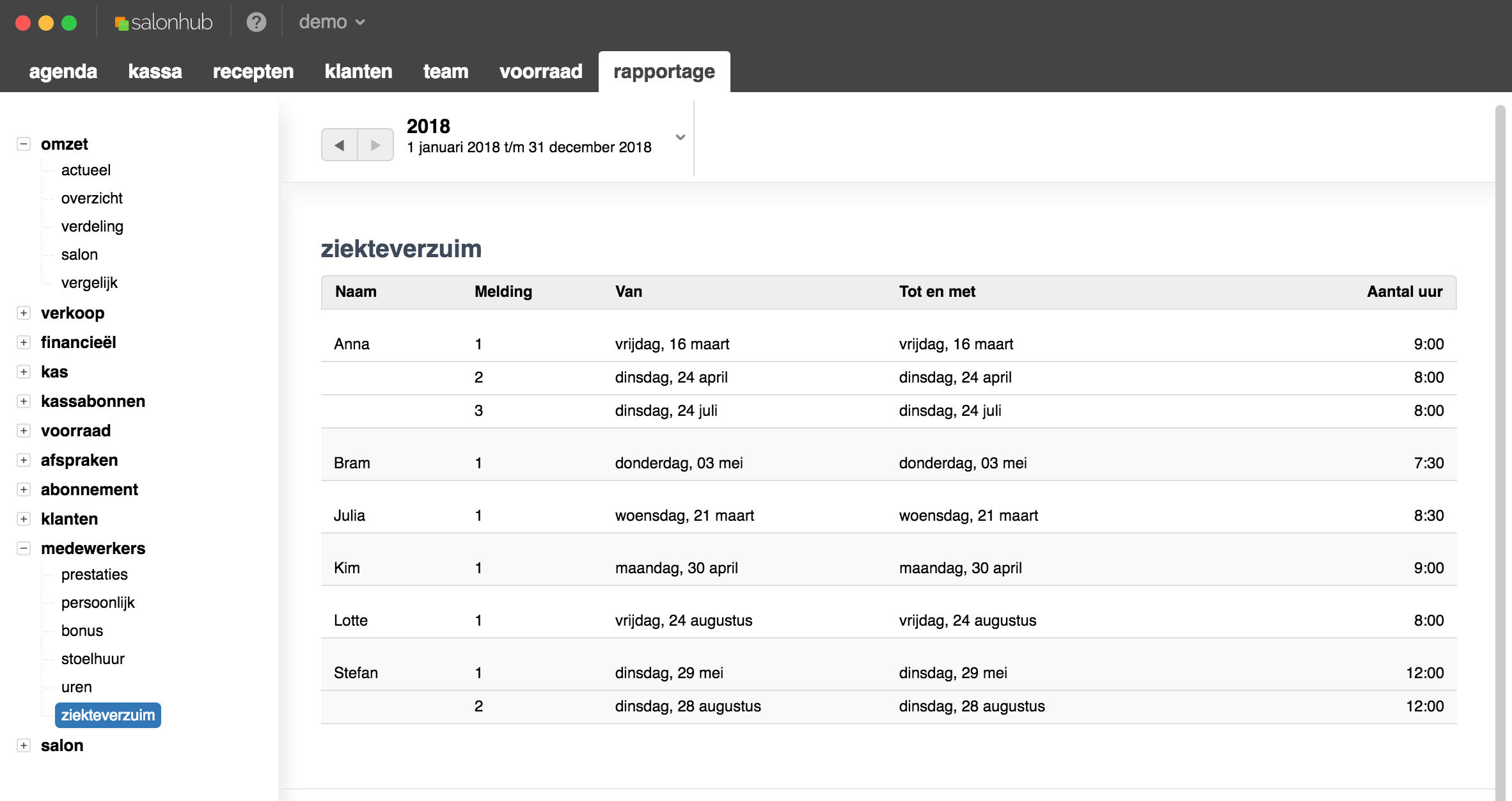Open the stoelhuur report link
The height and width of the screenshot is (801, 1512).
coord(93,658)
